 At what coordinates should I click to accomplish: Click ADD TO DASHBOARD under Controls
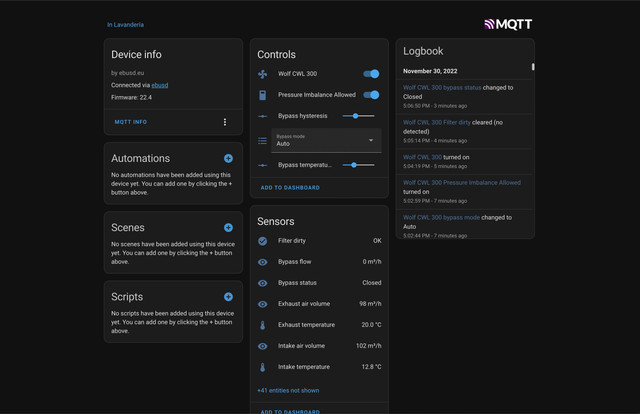(x=290, y=187)
